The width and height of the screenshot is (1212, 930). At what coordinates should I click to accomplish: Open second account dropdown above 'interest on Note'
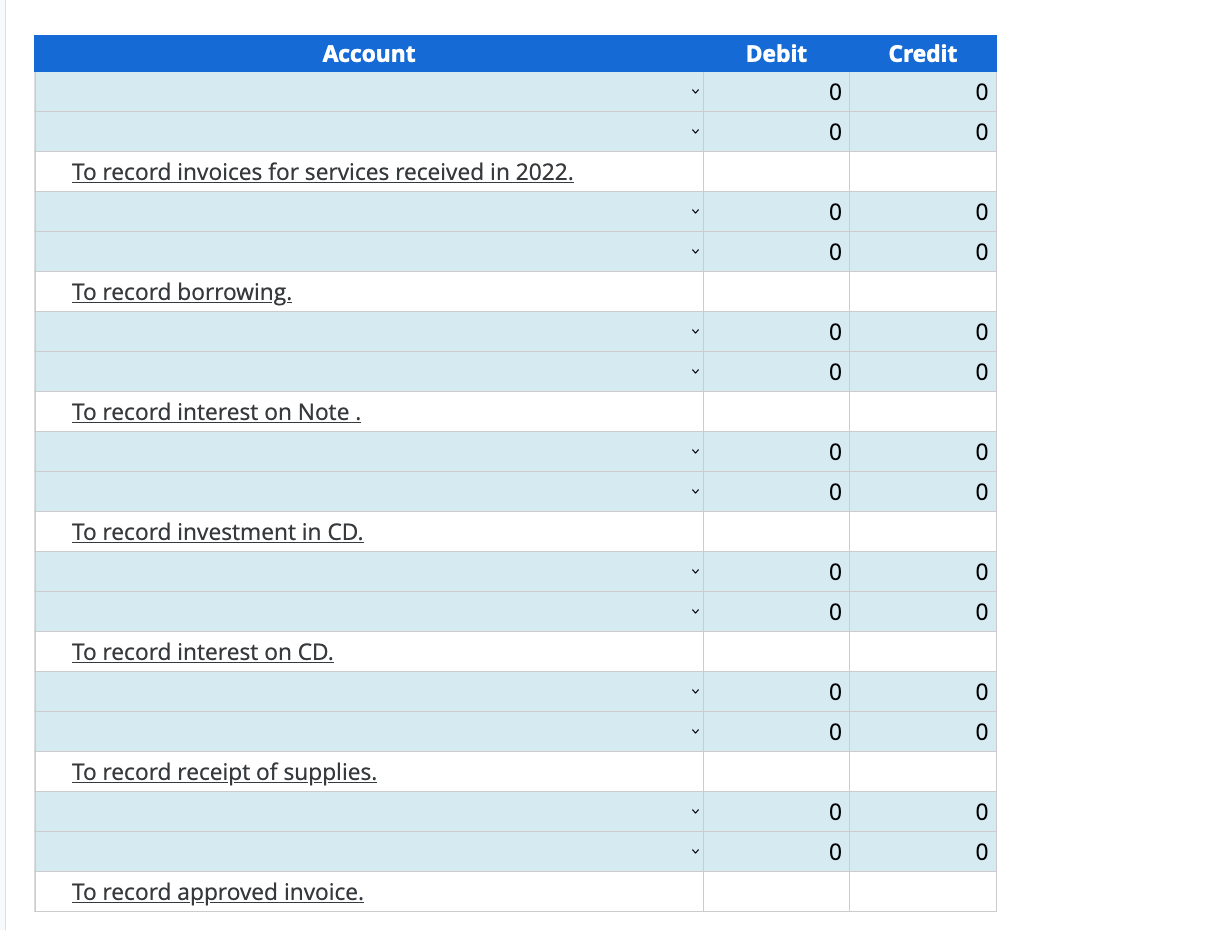point(369,372)
